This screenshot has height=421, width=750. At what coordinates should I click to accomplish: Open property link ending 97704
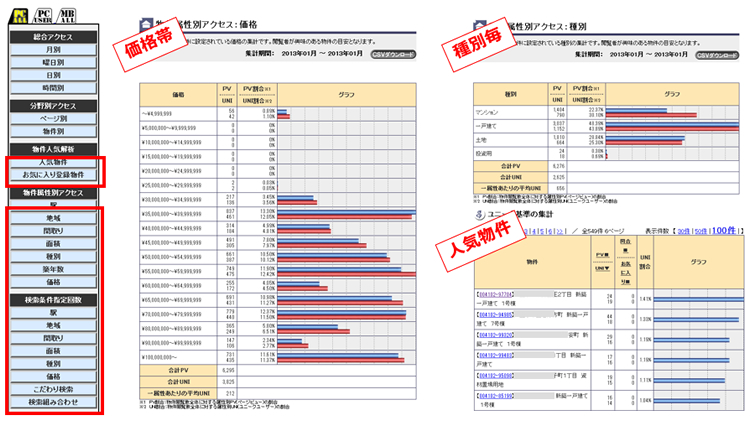pyautogui.click(x=496, y=295)
